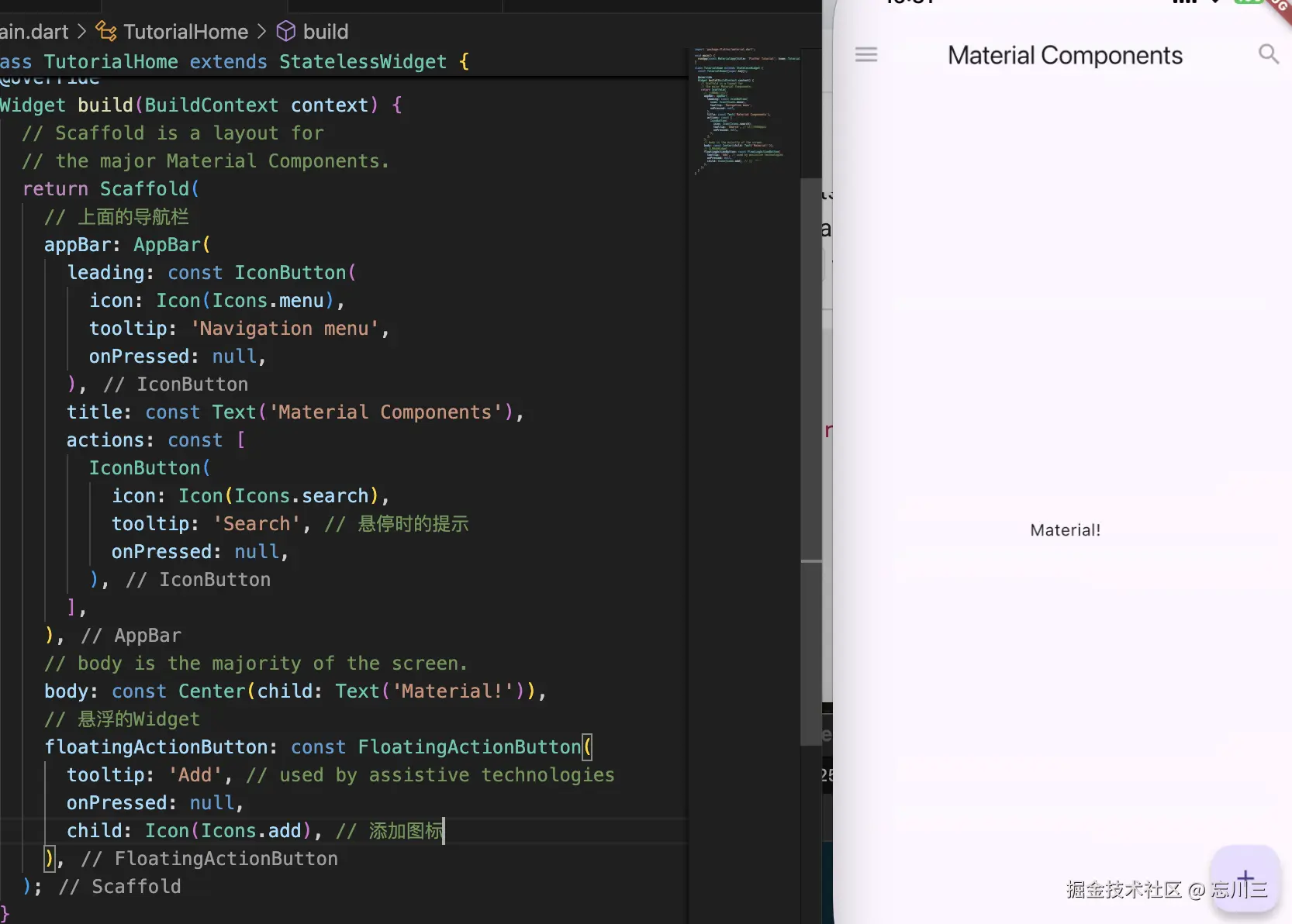Open the build method breadcrumb
This screenshot has height=924, width=1292.
pyautogui.click(x=326, y=32)
